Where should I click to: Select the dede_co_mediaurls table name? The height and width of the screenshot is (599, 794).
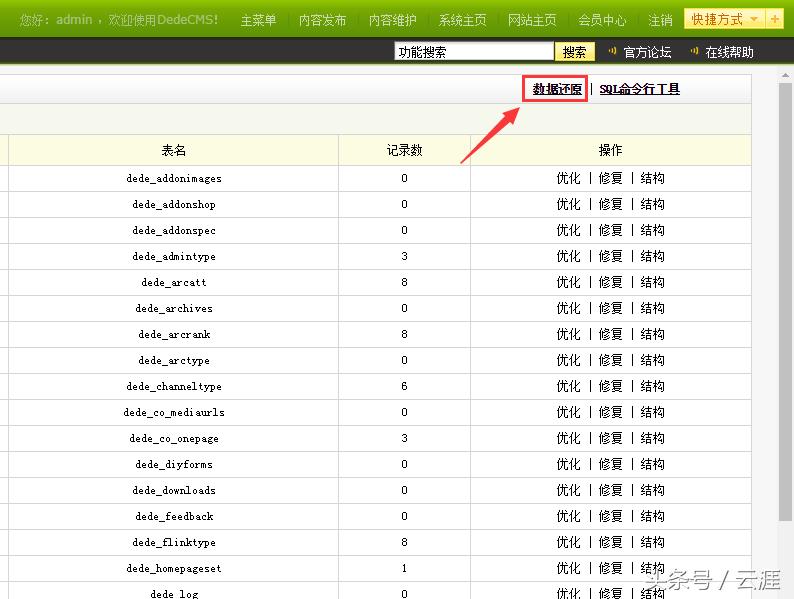pyautogui.click(x=174, y=412)
